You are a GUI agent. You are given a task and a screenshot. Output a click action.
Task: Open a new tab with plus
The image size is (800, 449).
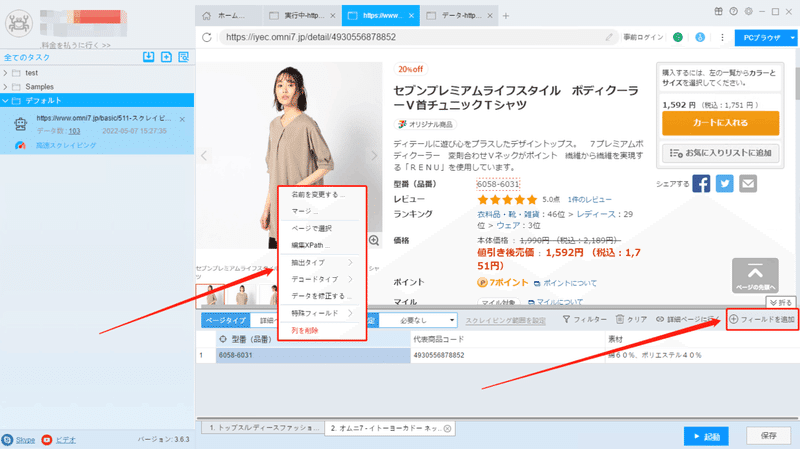[506, 16]
